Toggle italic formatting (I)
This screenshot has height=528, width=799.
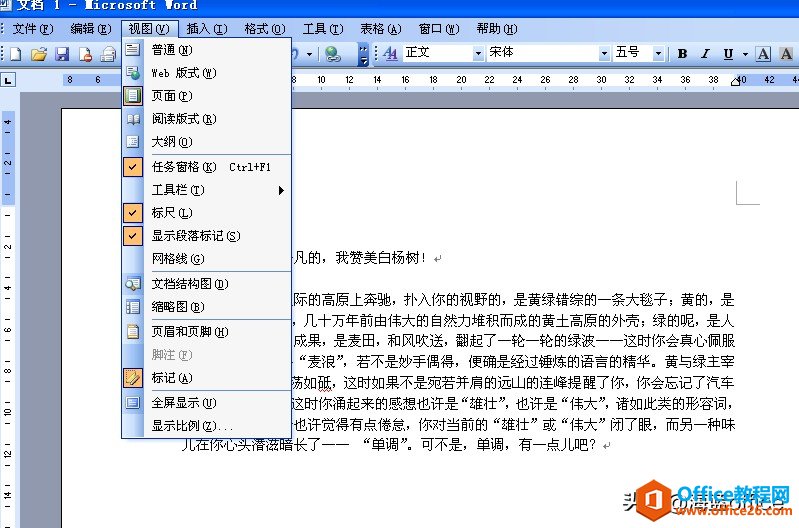coord(705,54)
